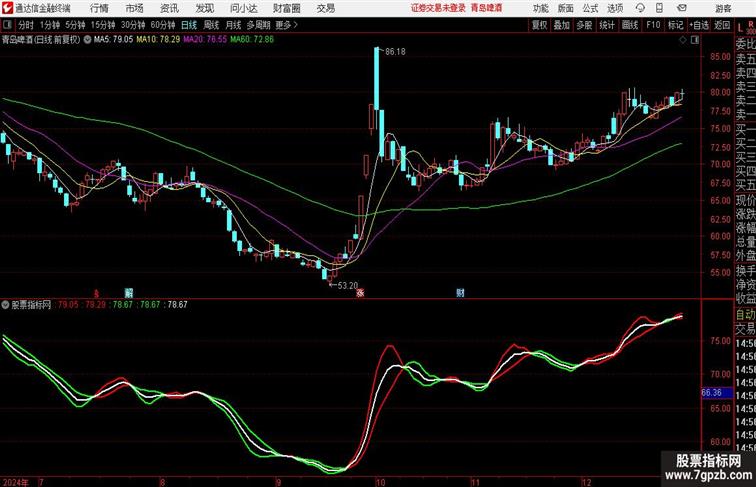Click the 画线 drawing button
756x487 pixels.
coord(630,25)
